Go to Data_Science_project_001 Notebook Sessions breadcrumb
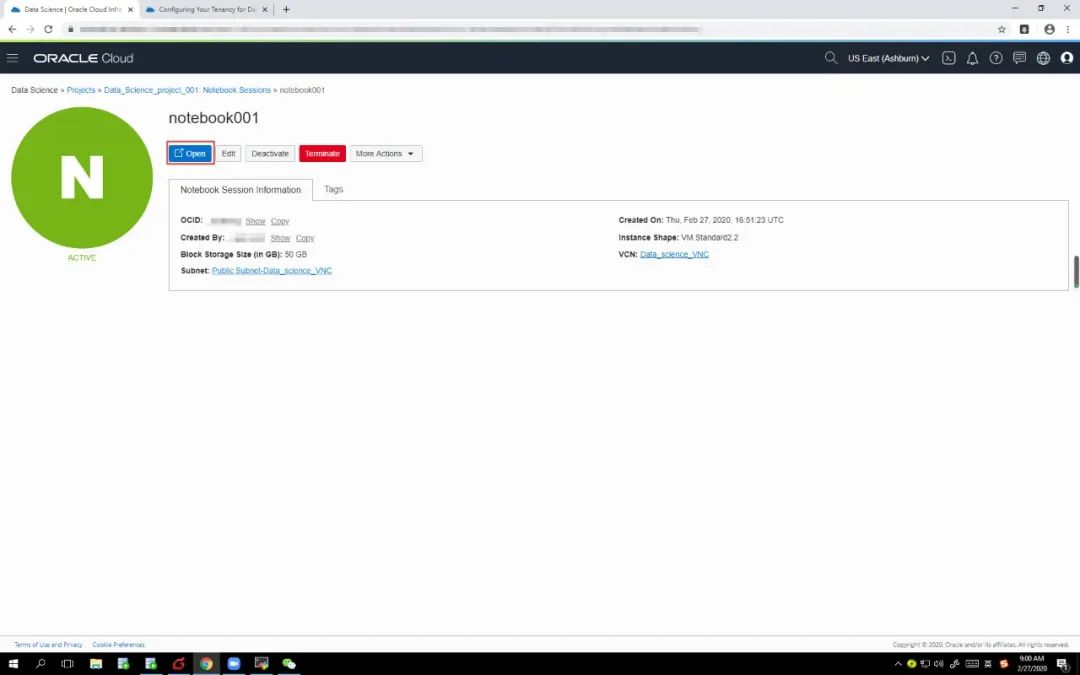The width and height of the screenshot is (1080, 675). click(187, 90)
